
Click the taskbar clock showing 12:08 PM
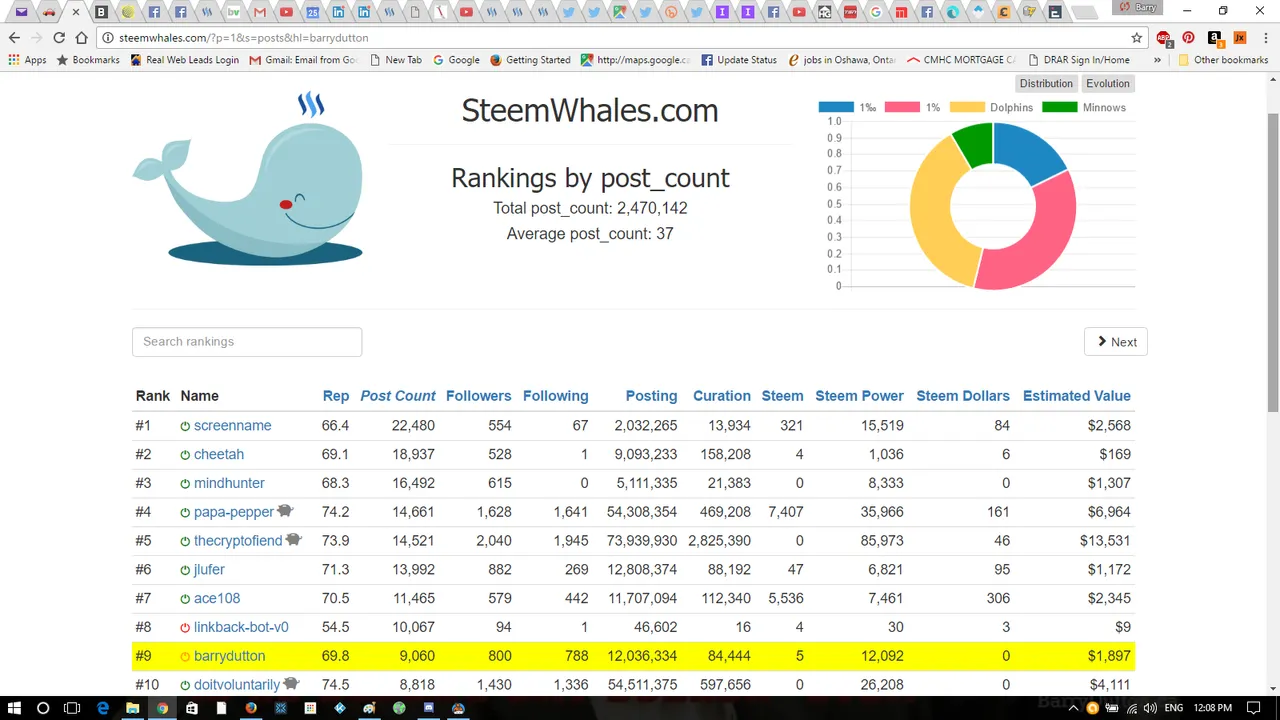click(x=1212, y=708)
